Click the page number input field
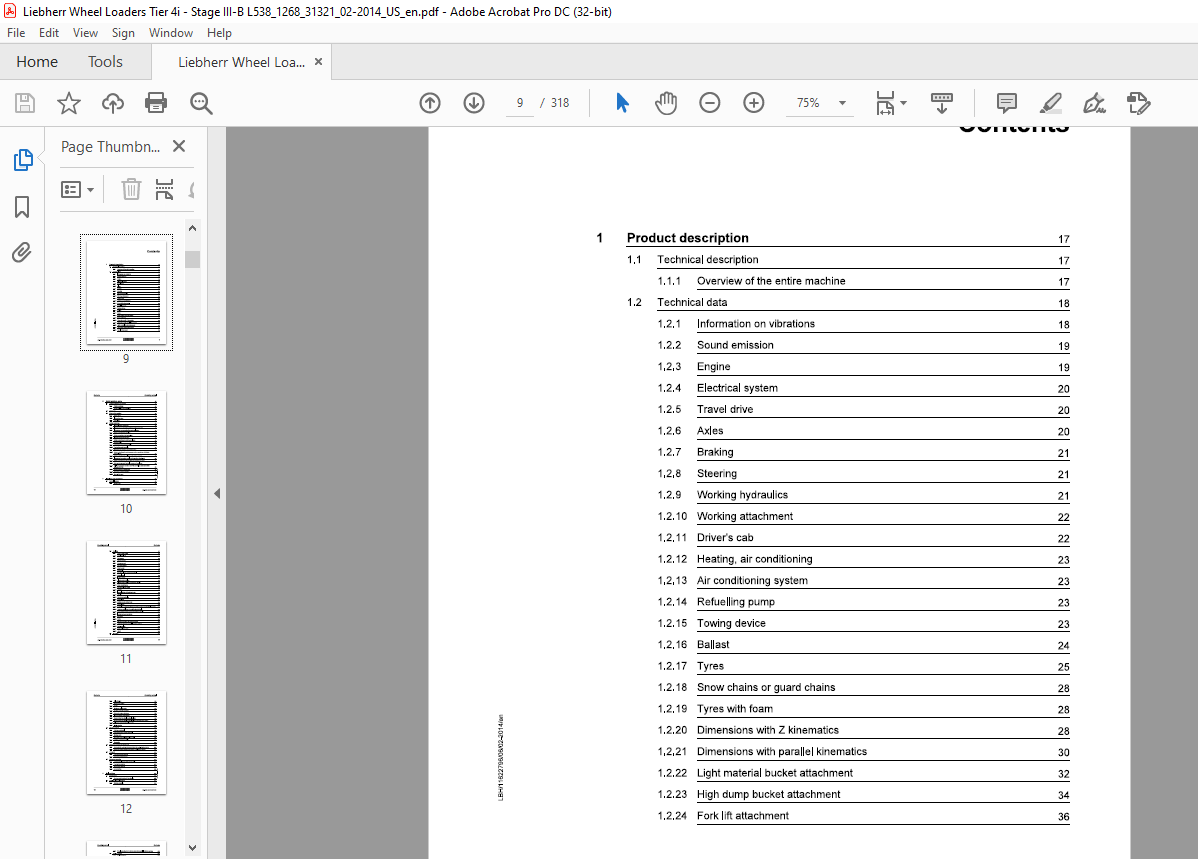The height and width of the screenshot is (859, 1198). (520, 102)
